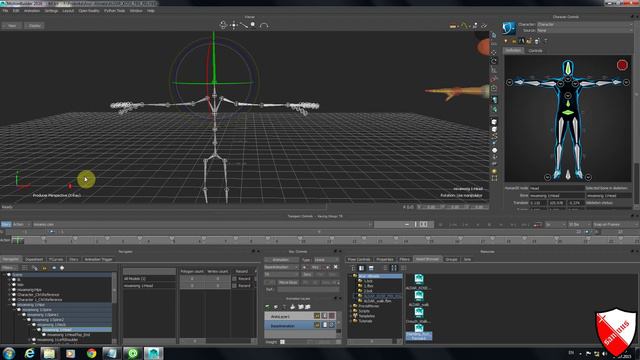Click the Move Keys button
The width and height of the screenshot is (640, 360).
click(288, 282)
